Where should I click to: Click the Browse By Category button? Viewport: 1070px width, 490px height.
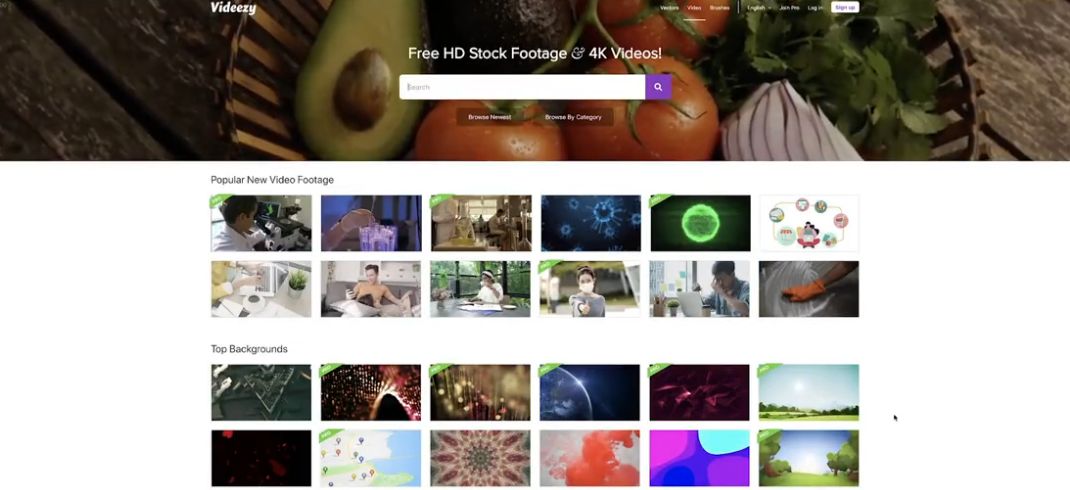tap(573, 117)
